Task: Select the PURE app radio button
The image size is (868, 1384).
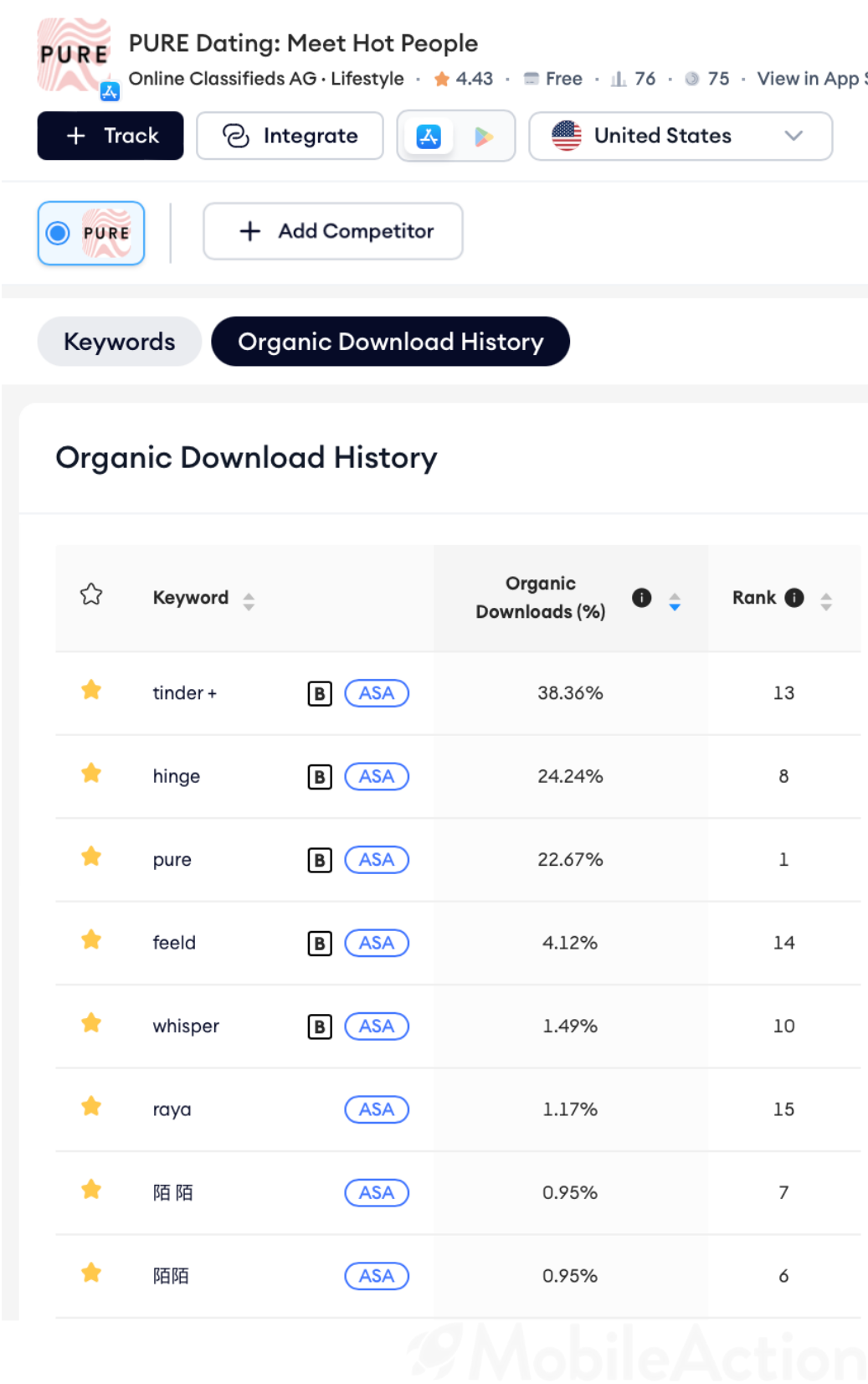Action: [58, 233]
